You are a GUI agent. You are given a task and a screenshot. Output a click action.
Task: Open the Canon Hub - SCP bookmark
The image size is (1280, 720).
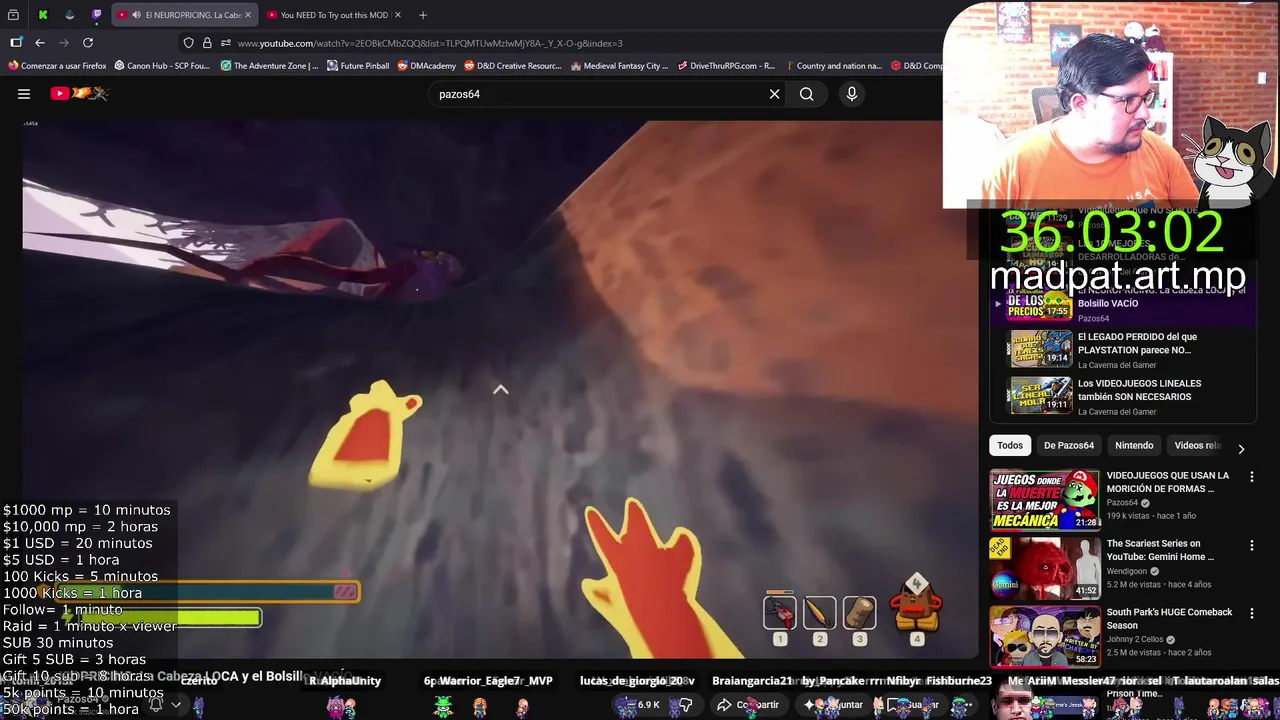point(162,66)
